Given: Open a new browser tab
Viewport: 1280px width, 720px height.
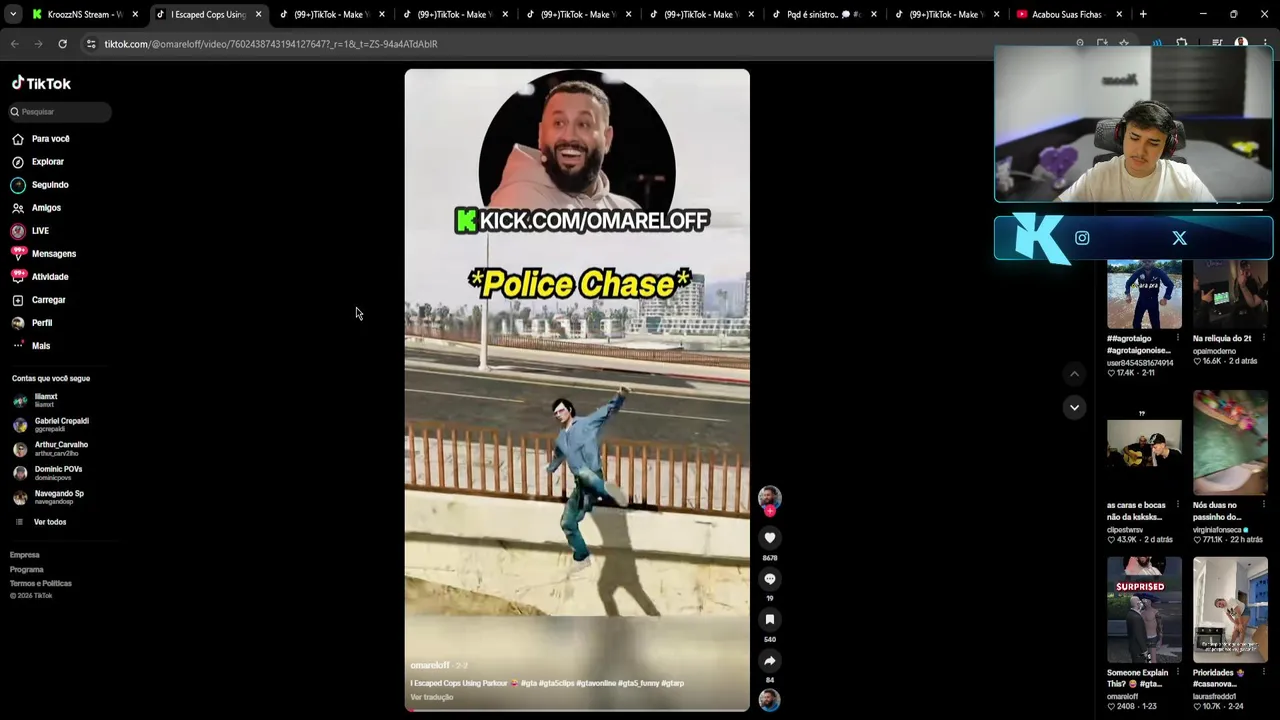Looking at the screenshot, I should 1142,14.
